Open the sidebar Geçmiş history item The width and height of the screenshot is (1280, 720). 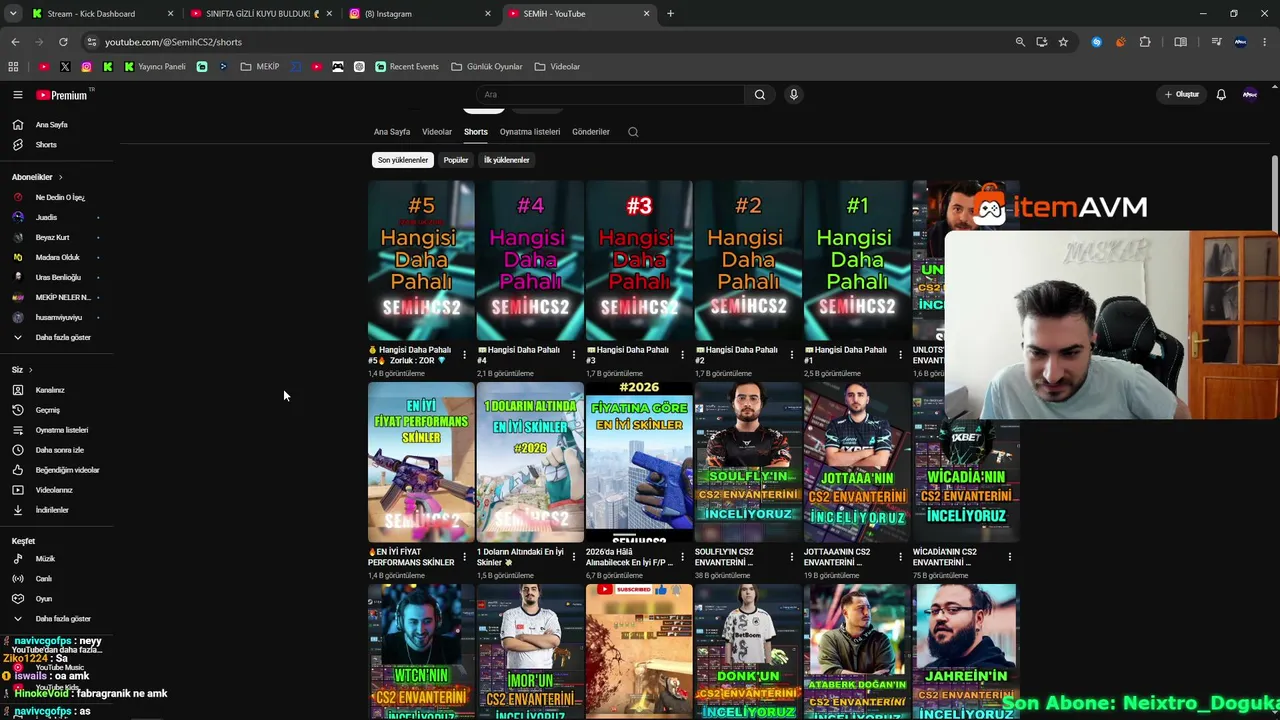coord(48,410)
